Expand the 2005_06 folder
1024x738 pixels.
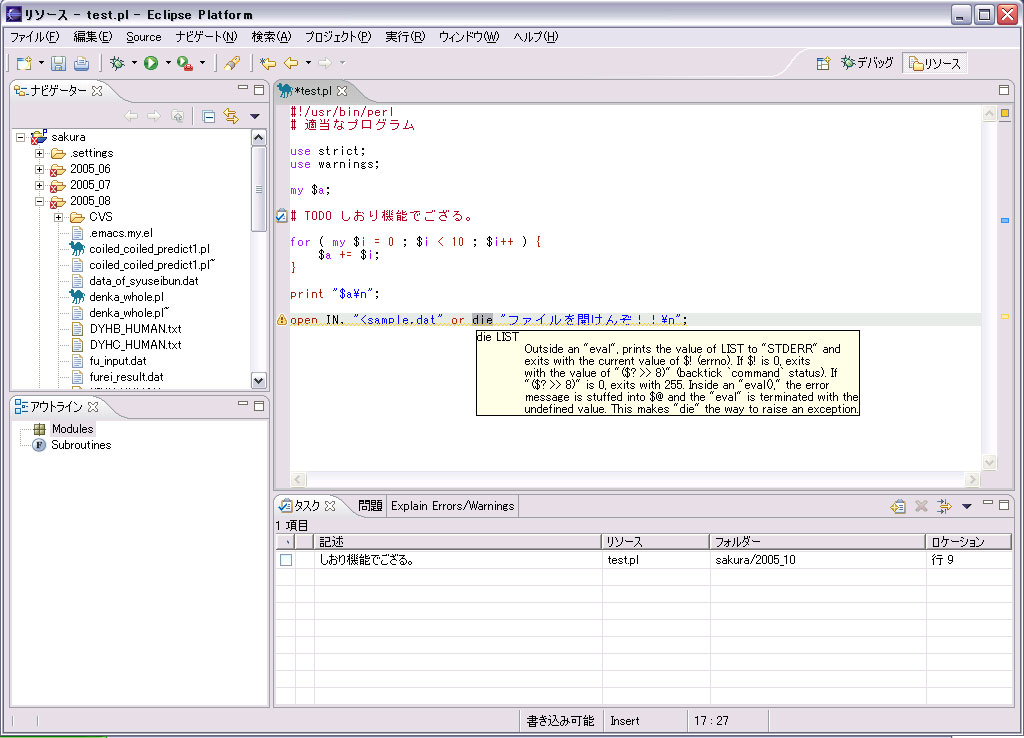coord(40,168)
